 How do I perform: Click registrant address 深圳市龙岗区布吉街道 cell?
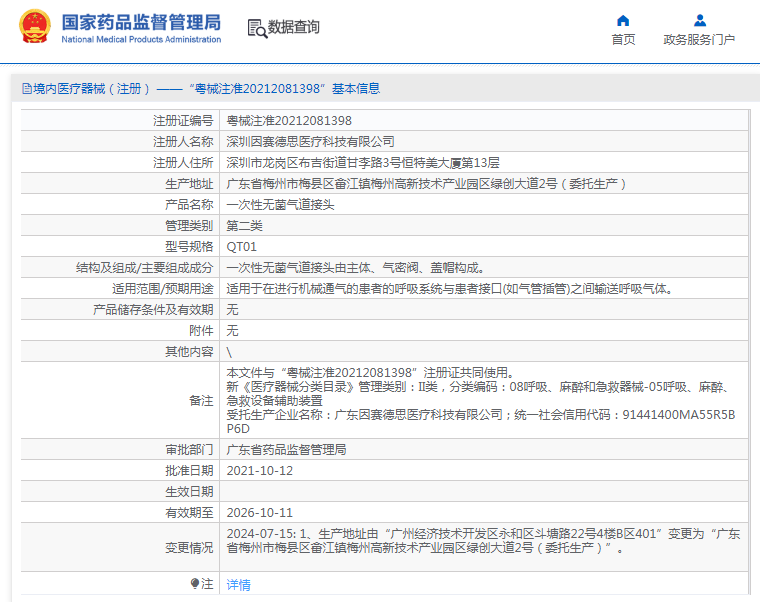tap(363, 163)
